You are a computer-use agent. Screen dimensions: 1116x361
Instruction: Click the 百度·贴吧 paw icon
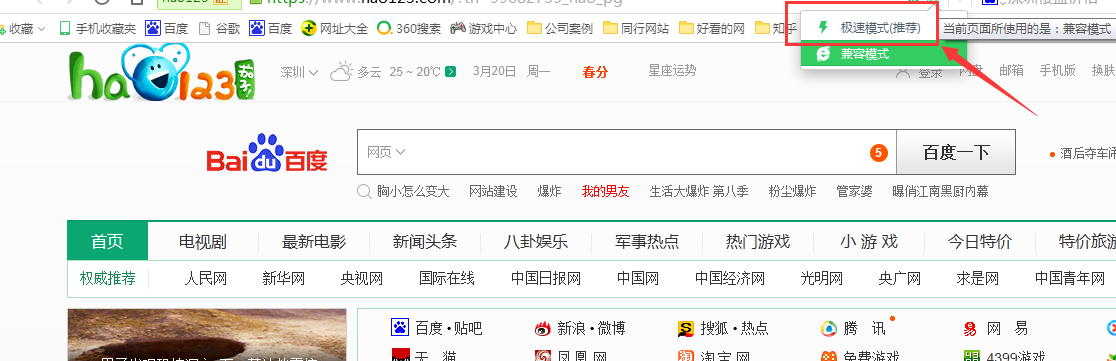click(400, 328)
